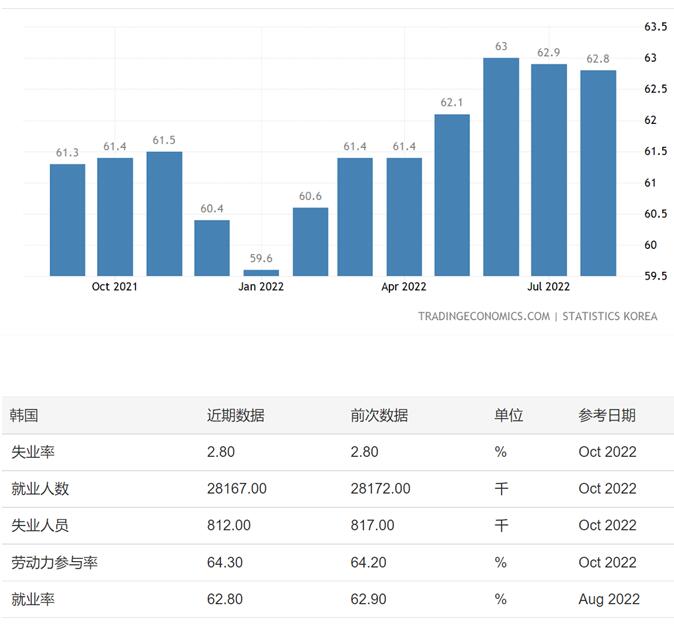The image size is (674, 626).
Task: Select the 59.6 bar near Jan 2022
Action: tap(261, 272)
